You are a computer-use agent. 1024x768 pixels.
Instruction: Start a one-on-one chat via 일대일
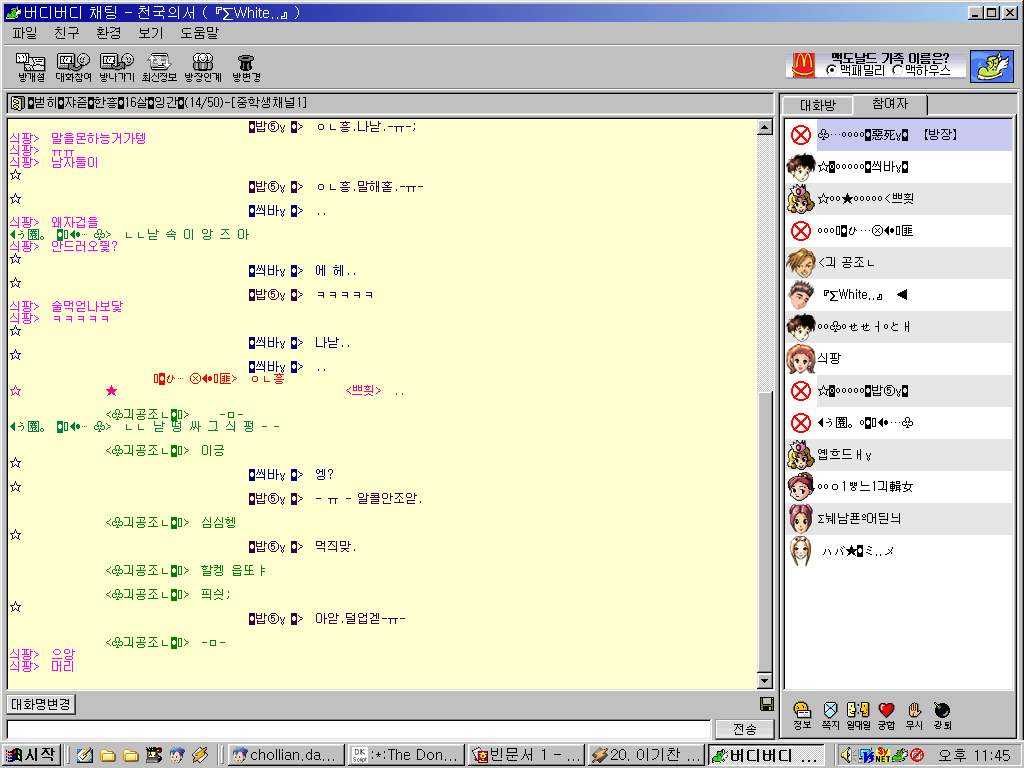pyautogui.click(x=858, y=715)
